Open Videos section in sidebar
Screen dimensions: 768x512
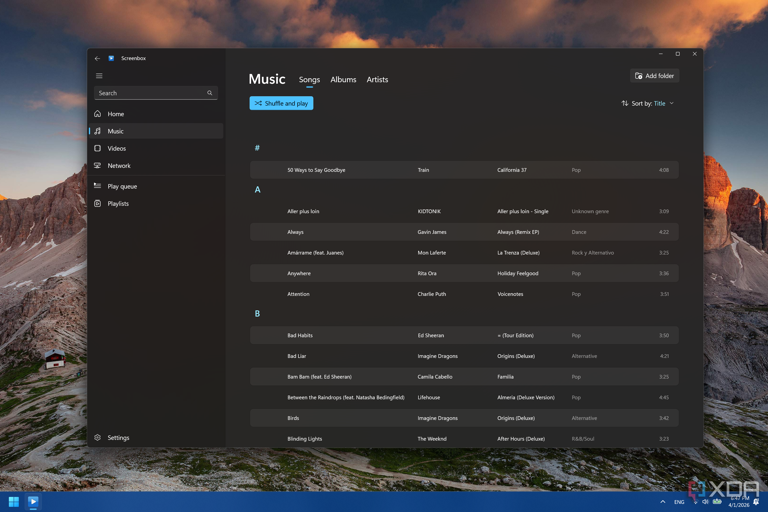coord(156,148)
